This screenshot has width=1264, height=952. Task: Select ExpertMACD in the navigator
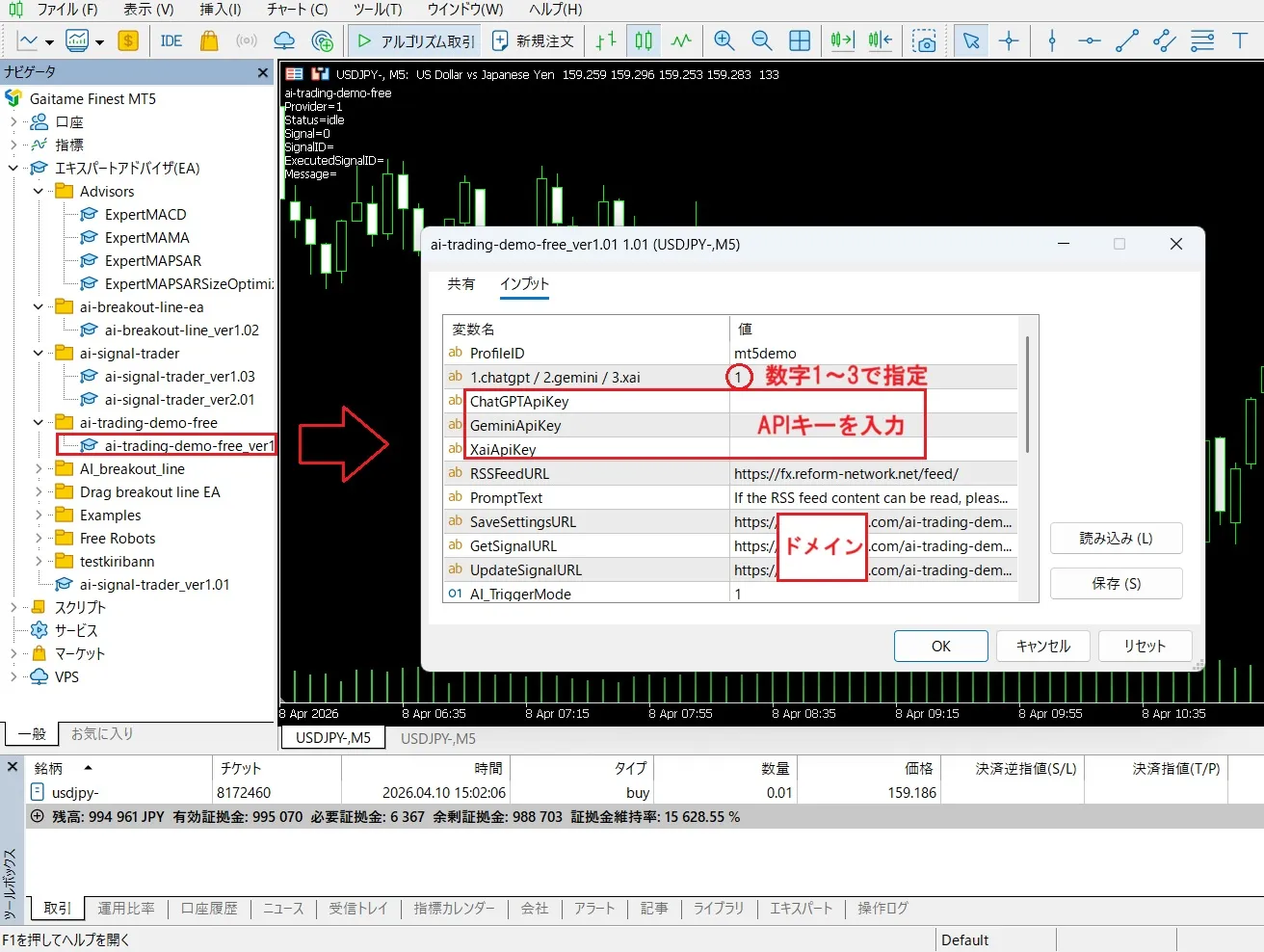[145, 215]
